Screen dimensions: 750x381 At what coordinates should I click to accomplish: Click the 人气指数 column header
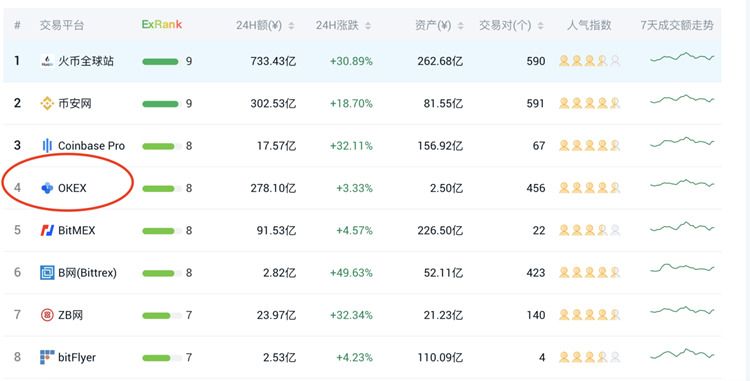click(x=589, y=25)
